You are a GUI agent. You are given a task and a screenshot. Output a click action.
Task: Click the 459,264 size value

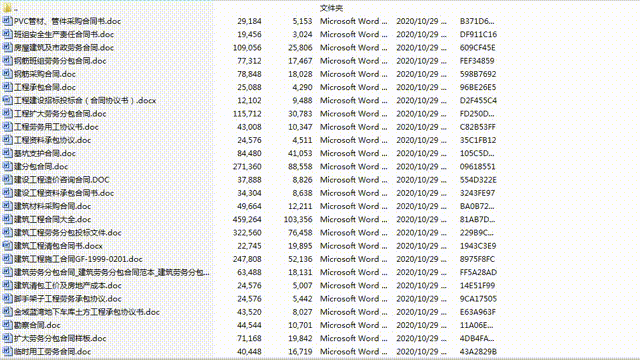click(x=247, y=219)
